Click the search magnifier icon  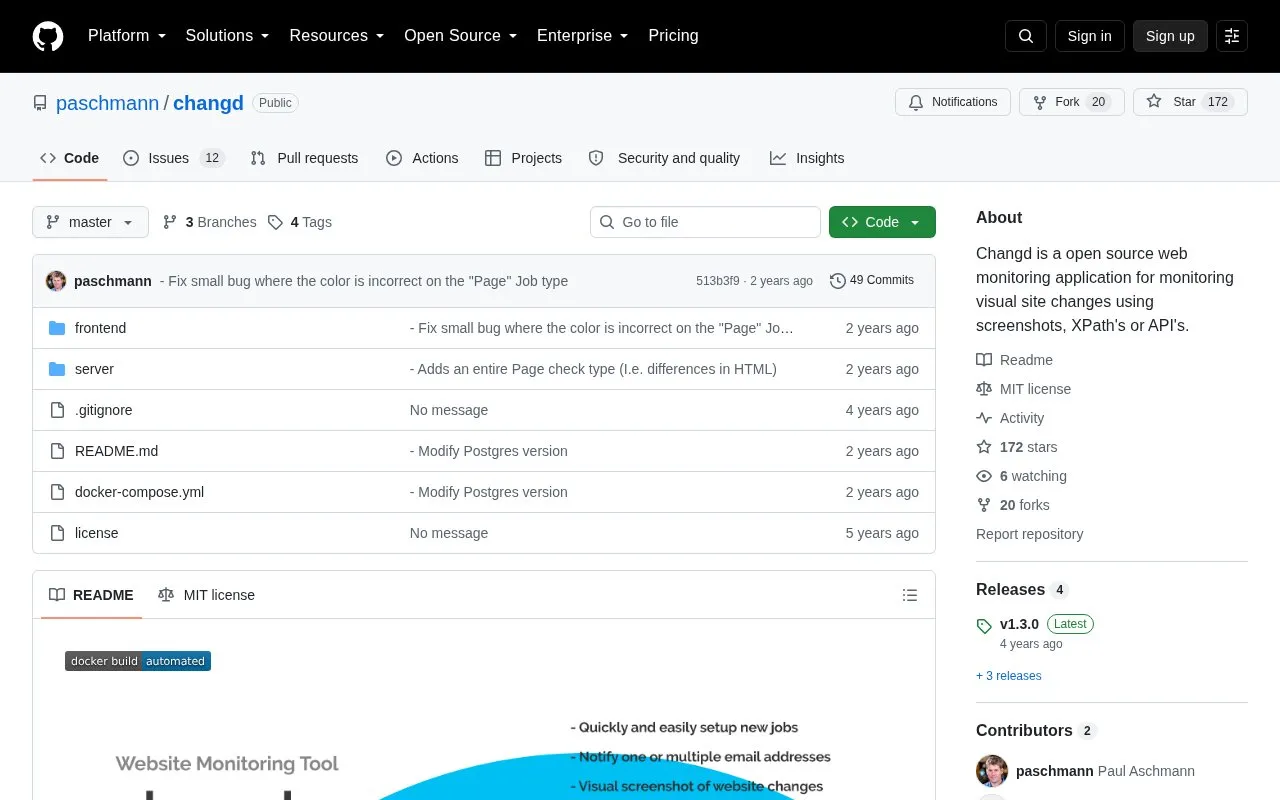(x=1026, y=36)
